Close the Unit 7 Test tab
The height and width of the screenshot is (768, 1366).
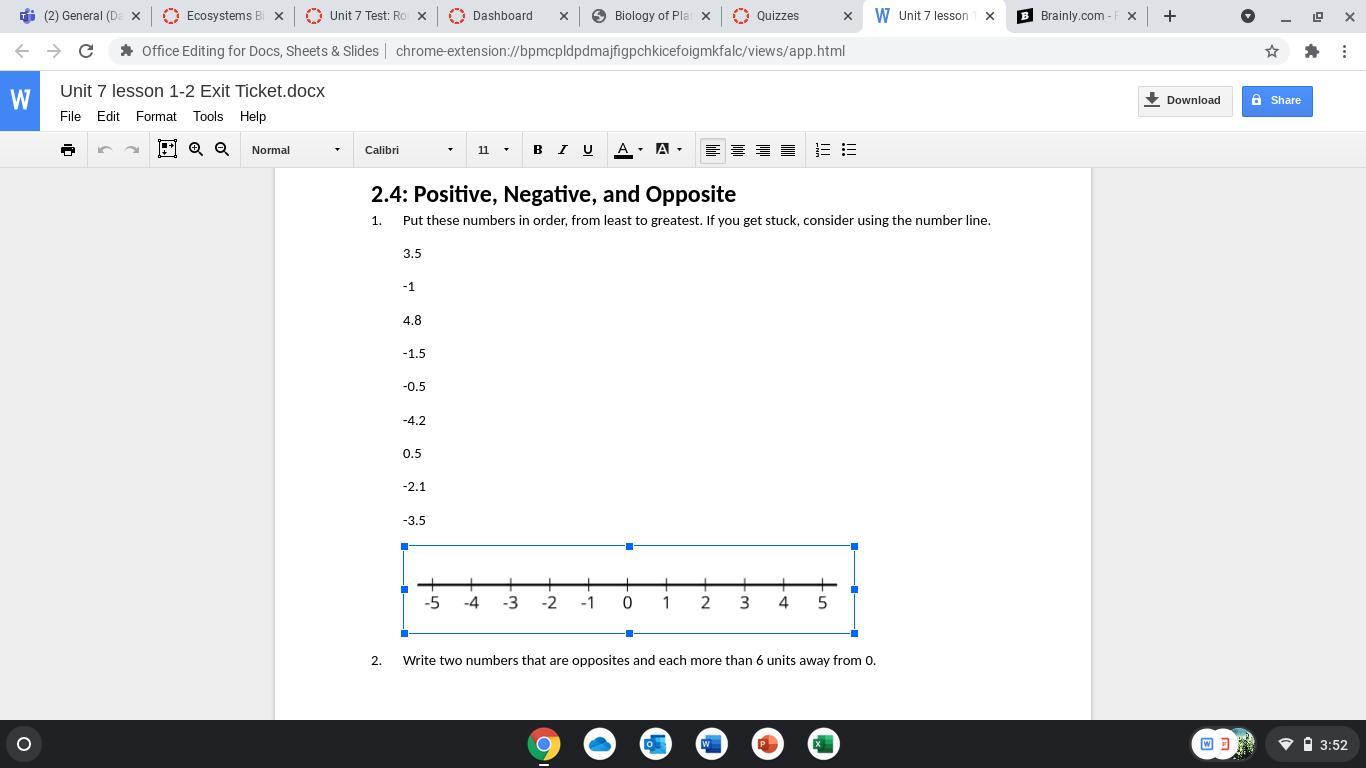421,16
